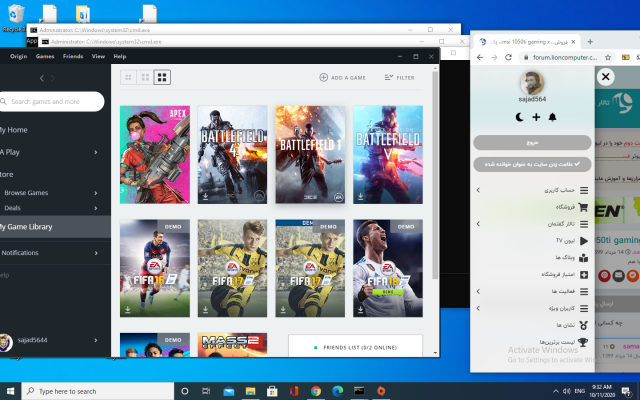Open the Games menu in Origin

45,57
